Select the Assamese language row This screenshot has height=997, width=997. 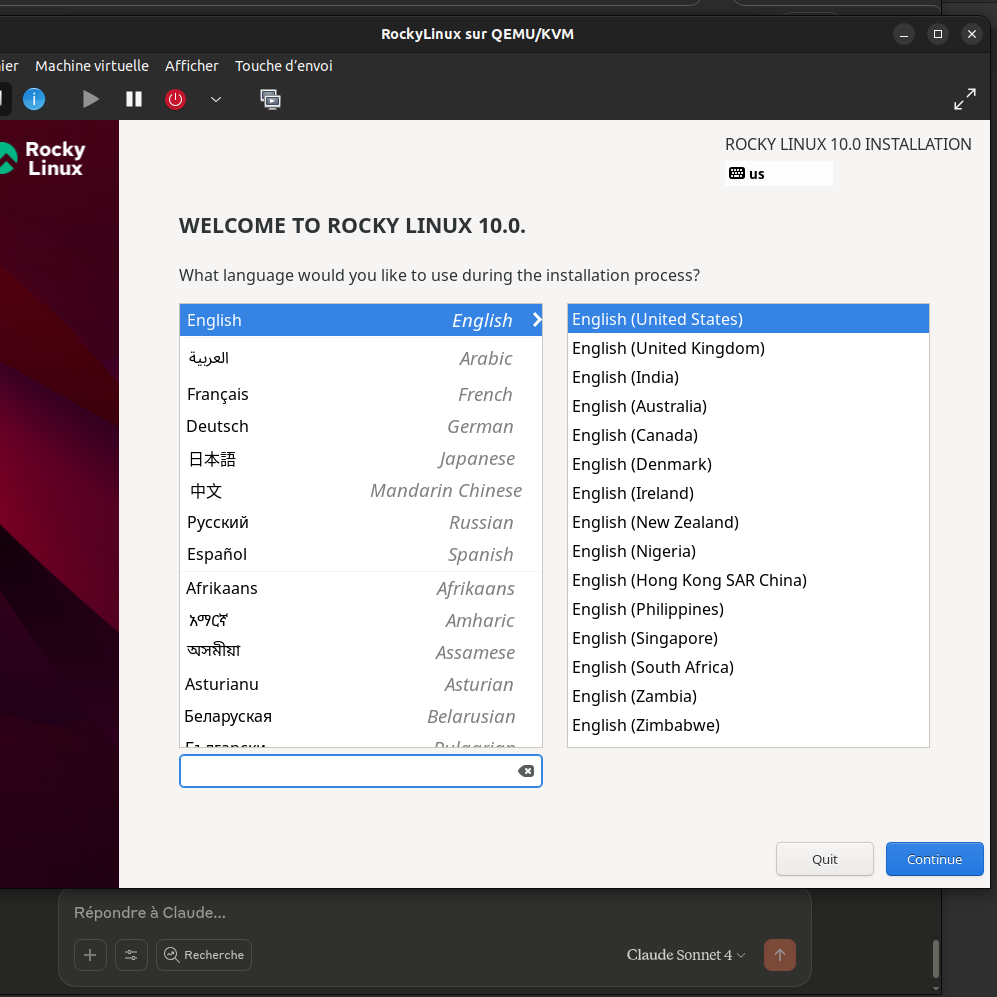point(361,652)
